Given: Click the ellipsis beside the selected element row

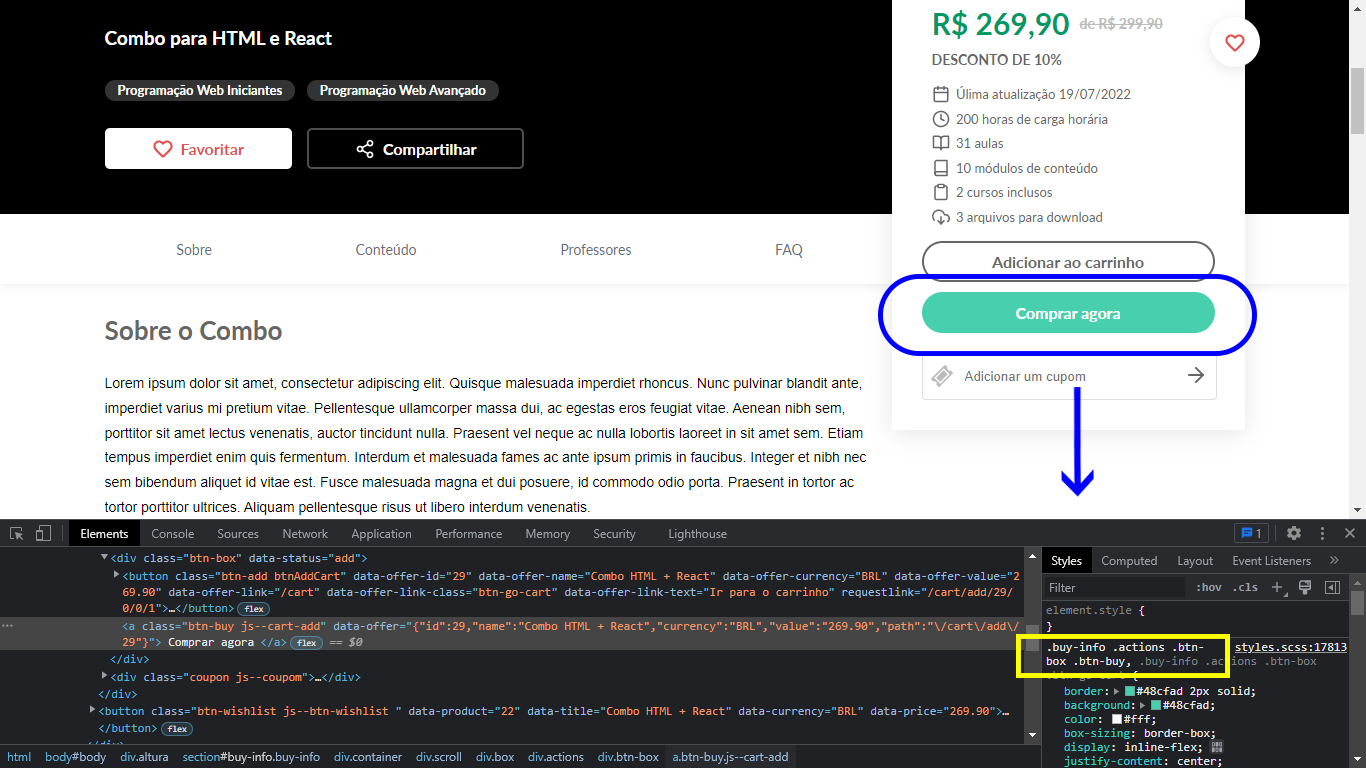Looking at the screenshot, I should 8,625.
